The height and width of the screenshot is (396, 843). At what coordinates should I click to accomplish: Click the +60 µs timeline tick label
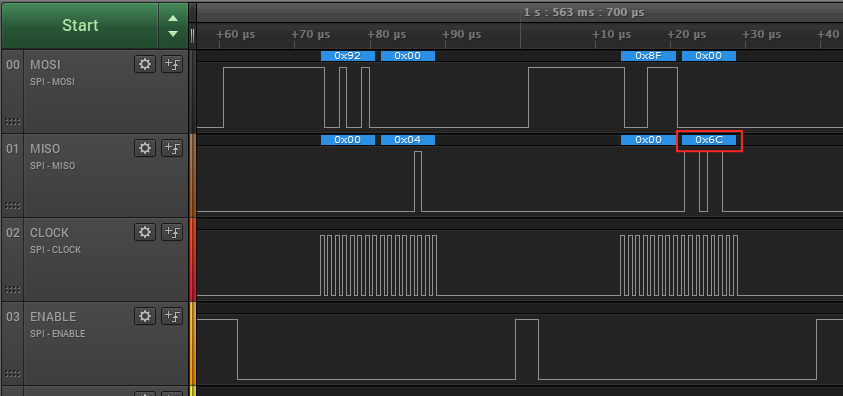coord(235,35)
